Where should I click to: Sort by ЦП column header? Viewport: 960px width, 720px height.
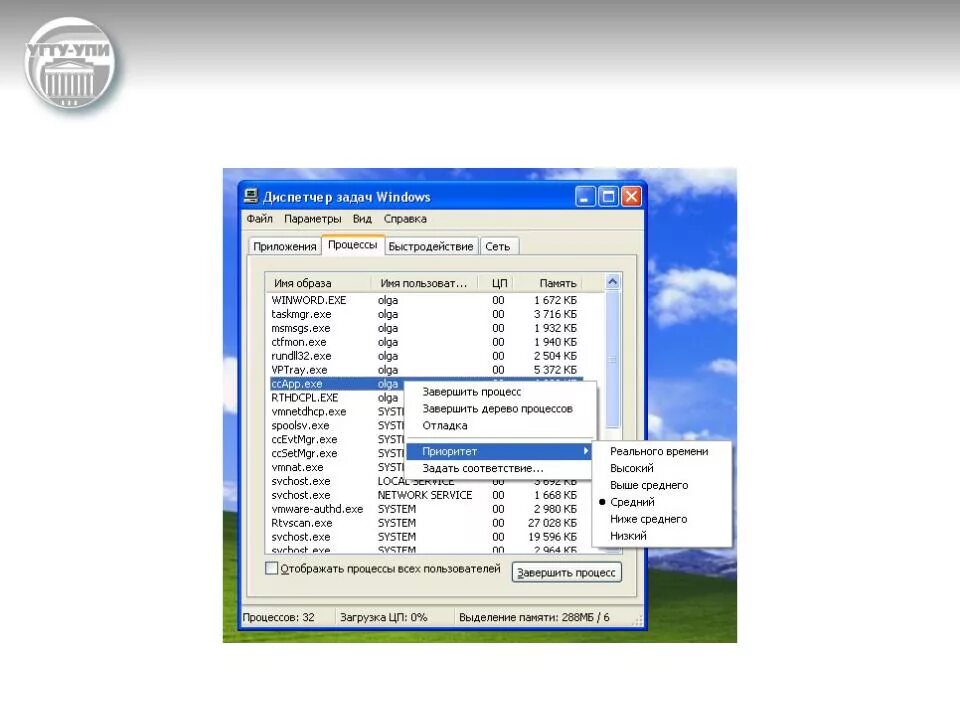pos(495,283)
